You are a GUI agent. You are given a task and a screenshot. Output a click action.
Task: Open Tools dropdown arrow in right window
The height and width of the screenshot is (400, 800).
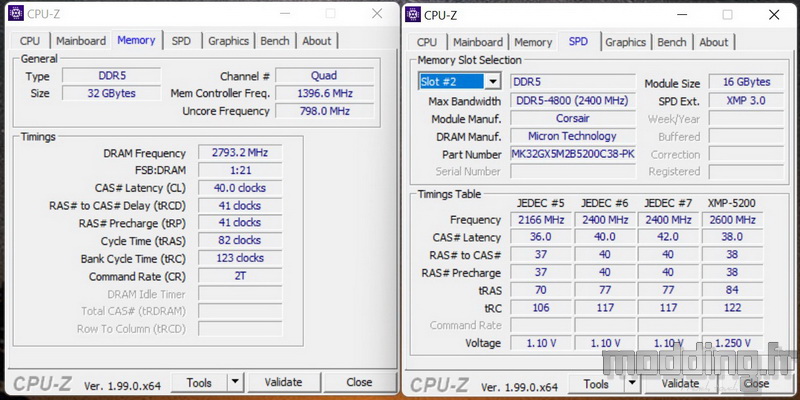click(x=632, y=383)
